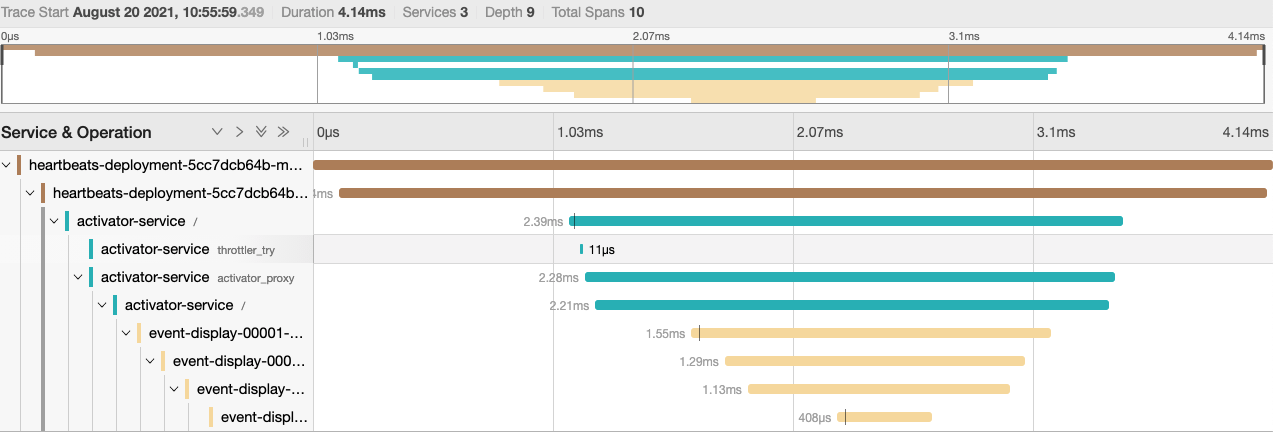The height and width of the screenshot is (433, 1273).
Task: Collapse the second heartbeats-deployment child span
Action: coord(31,193)
